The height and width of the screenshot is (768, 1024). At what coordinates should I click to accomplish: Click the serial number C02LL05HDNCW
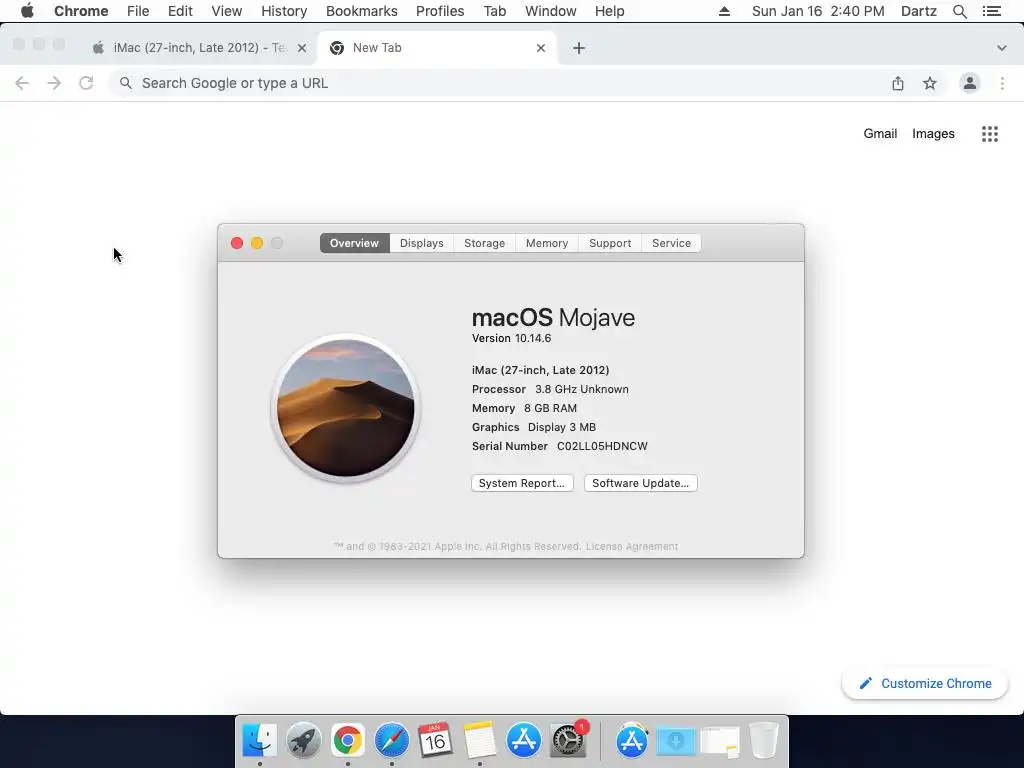tap(602, 446)
